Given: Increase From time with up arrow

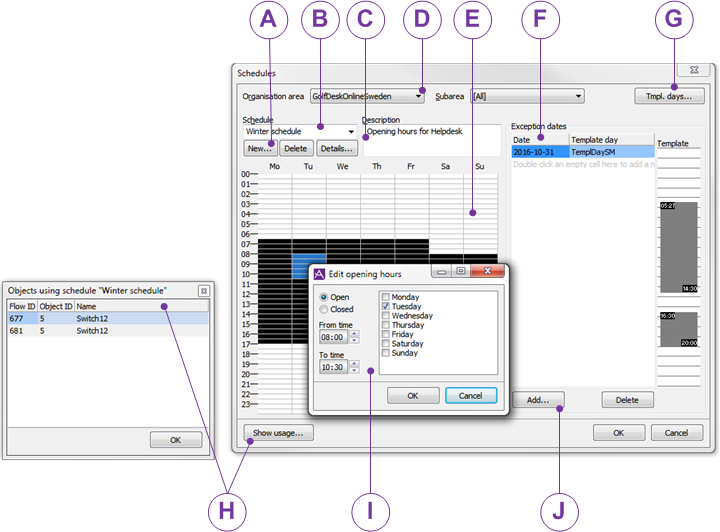Looking at the screenshot, I should (354, 333).
